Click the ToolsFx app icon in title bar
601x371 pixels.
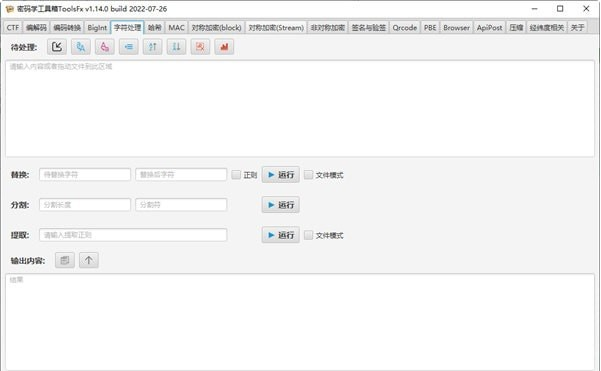(x=10, y=9)
